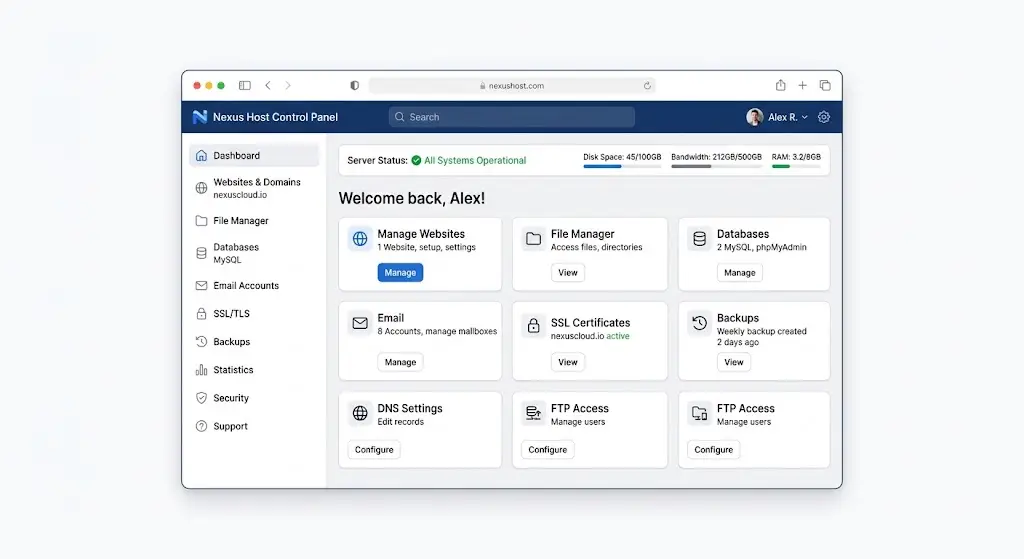Click Nexus Host Control Panel title
Screen dimensions: 1024x559
tap(275, 117)
